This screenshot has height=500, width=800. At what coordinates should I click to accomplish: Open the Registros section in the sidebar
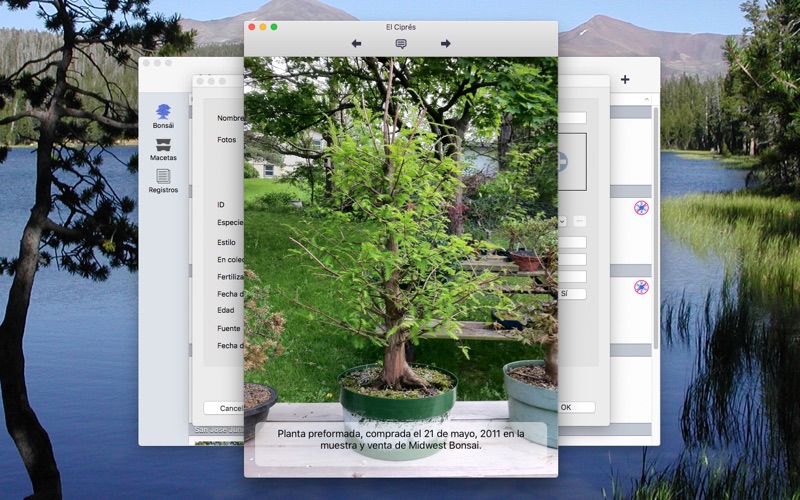pos(163,181)
